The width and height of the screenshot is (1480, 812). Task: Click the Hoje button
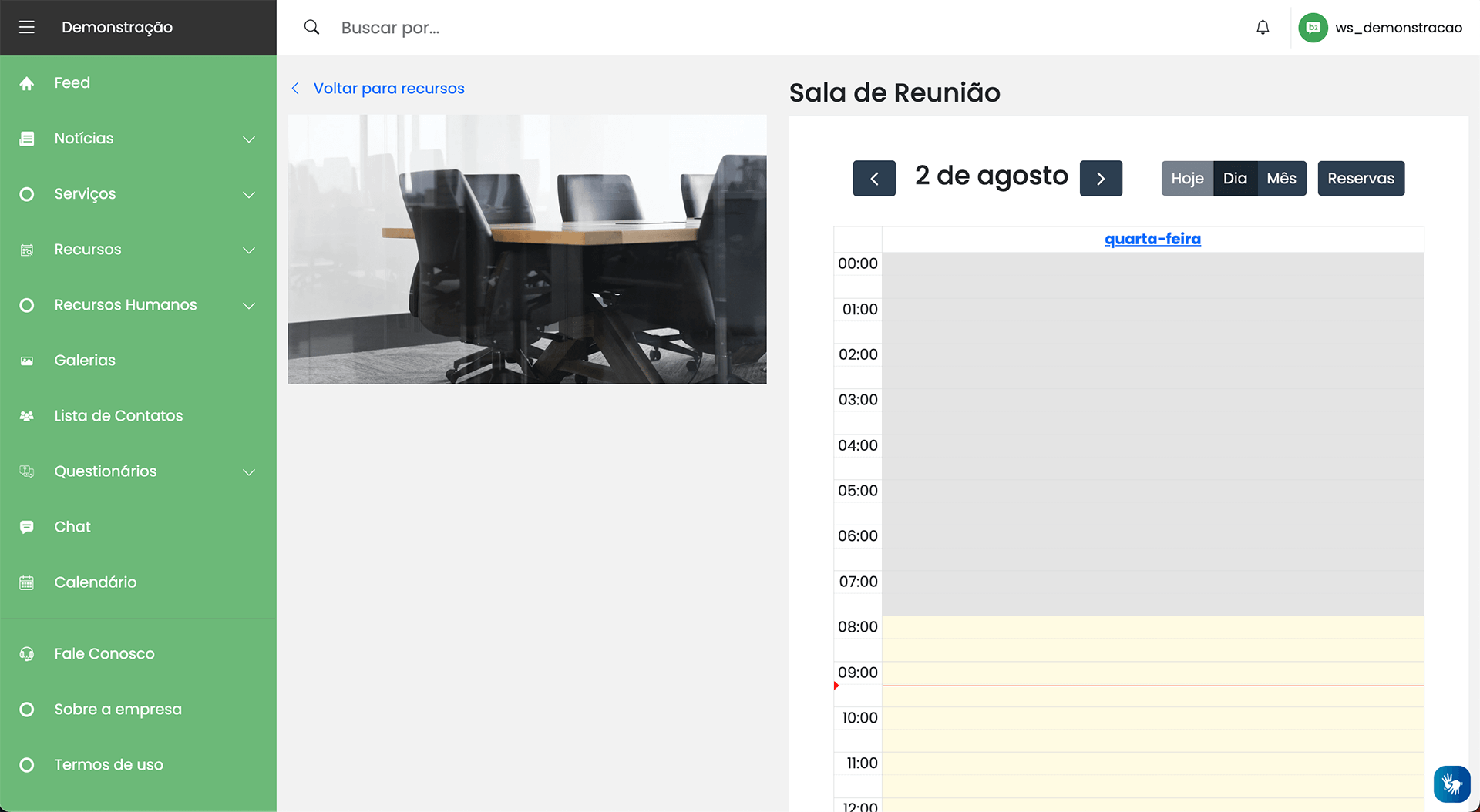[1187, 179]
